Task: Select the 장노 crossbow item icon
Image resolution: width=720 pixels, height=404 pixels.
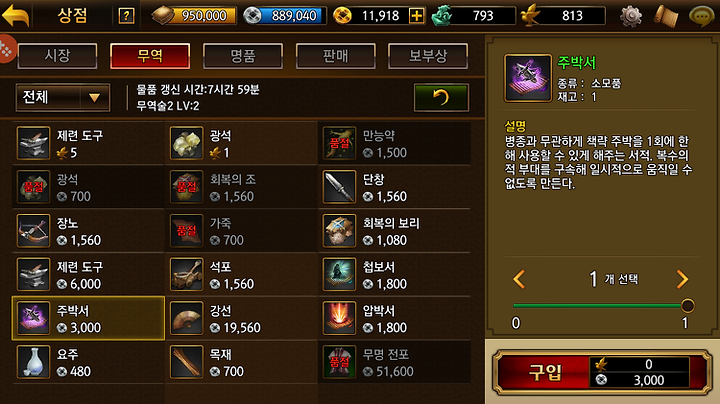Action: point(33,231)
